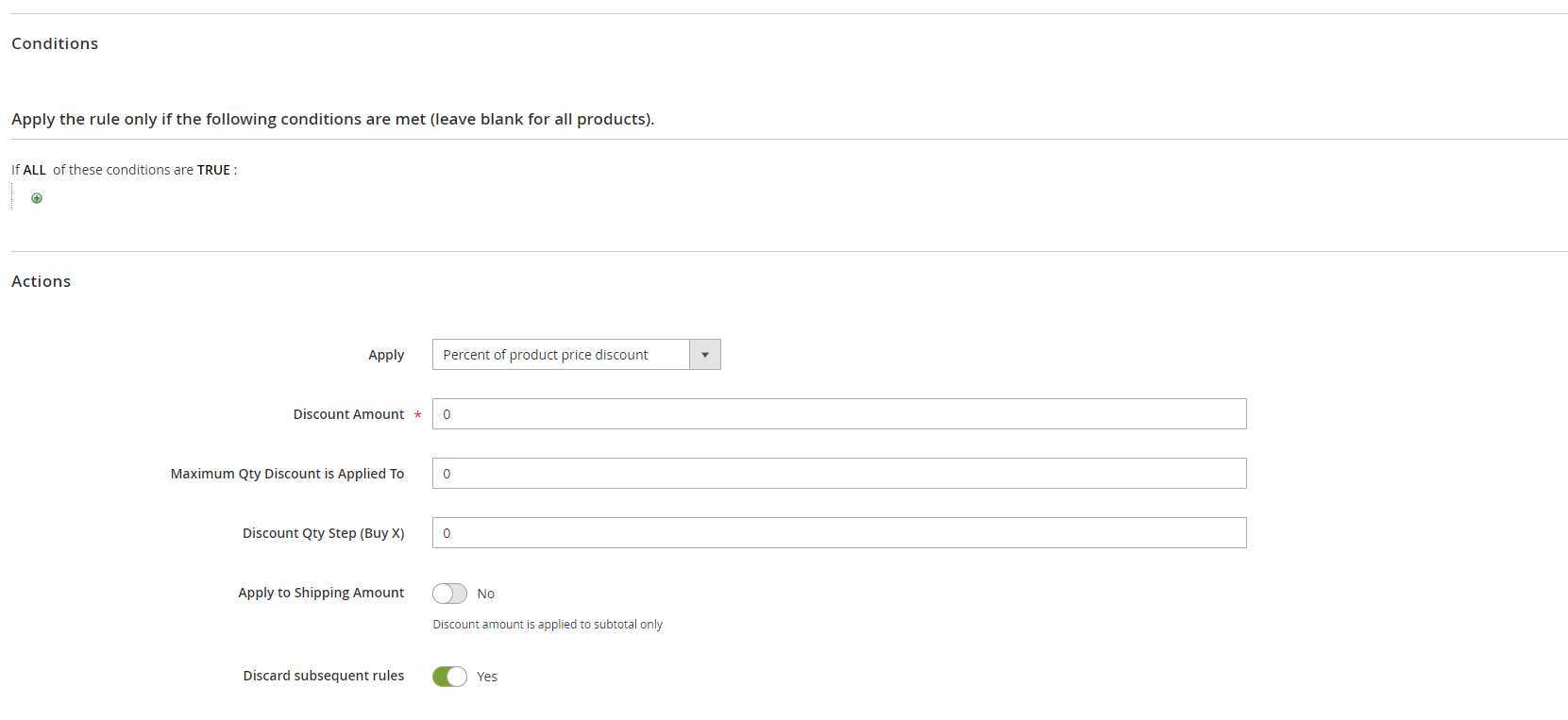The image size is (1568, 720).
Task: Click the Yes text beside the green toggle
Action: 487,677
